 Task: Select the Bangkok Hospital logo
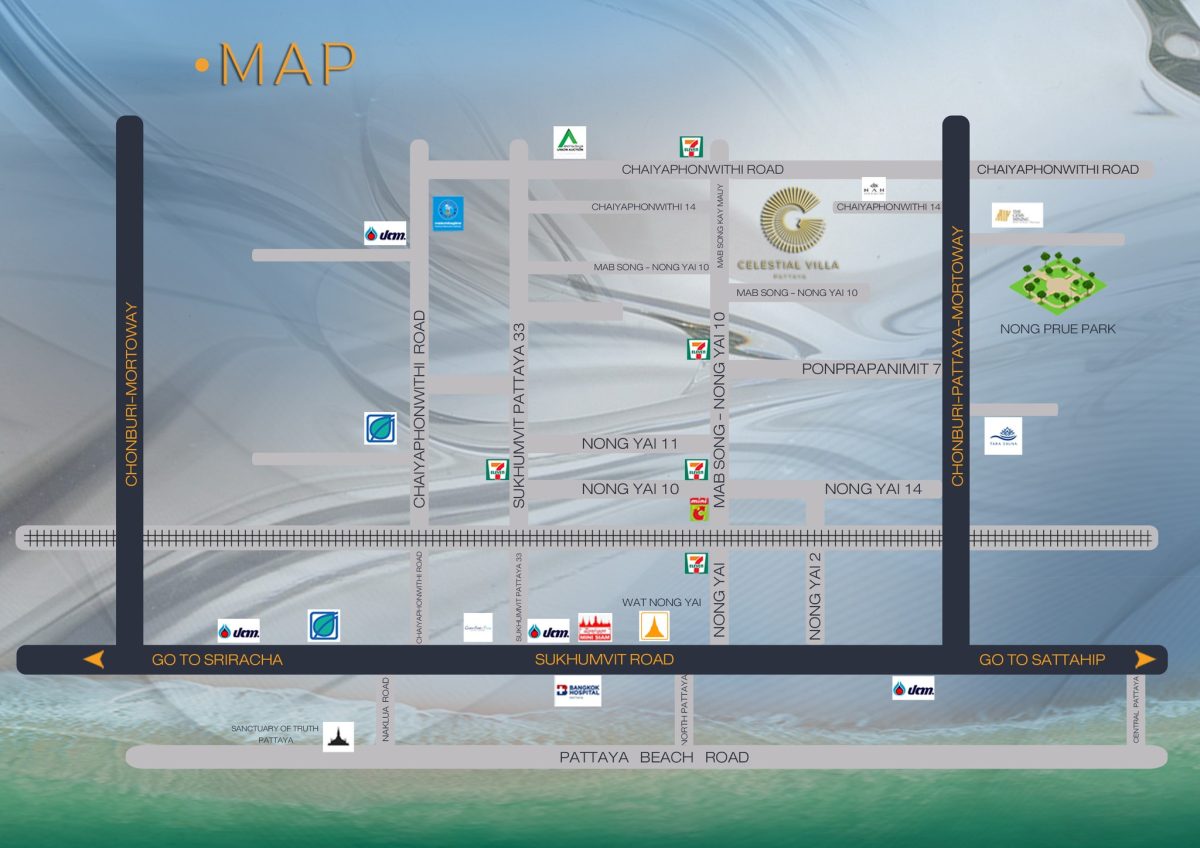pyautogui.click(x=578, y=691)
